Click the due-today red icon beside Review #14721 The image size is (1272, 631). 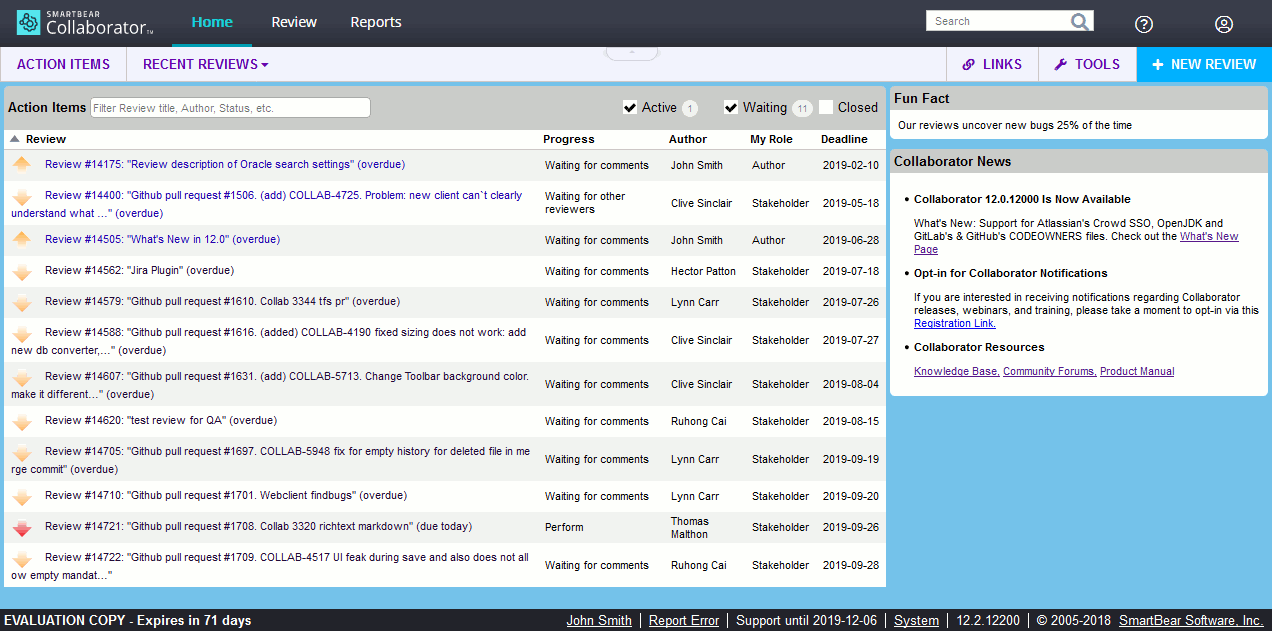(x=22, y=528)
